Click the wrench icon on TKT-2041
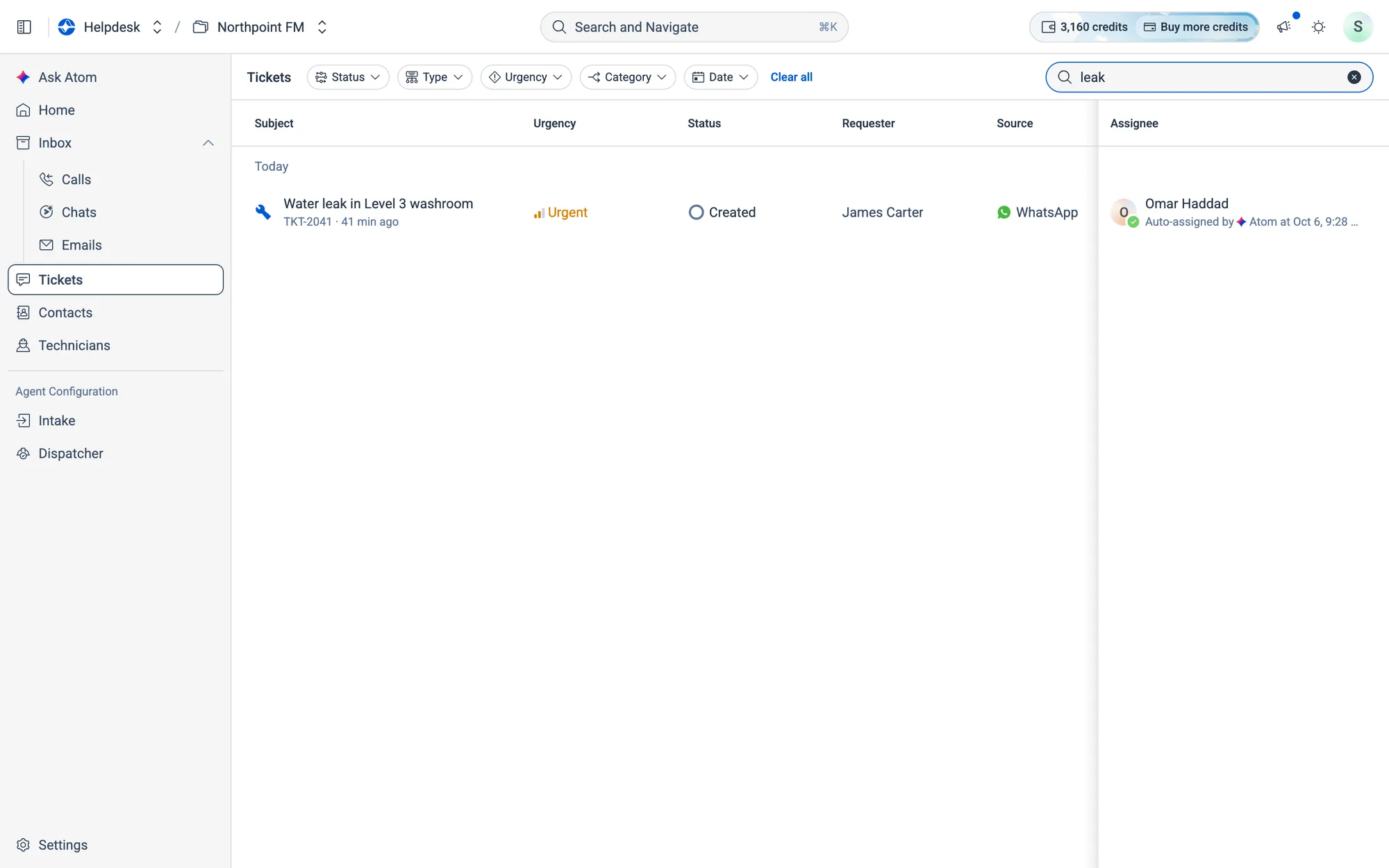This screenshot has width=1389, height=868. (x=263, y=212)
